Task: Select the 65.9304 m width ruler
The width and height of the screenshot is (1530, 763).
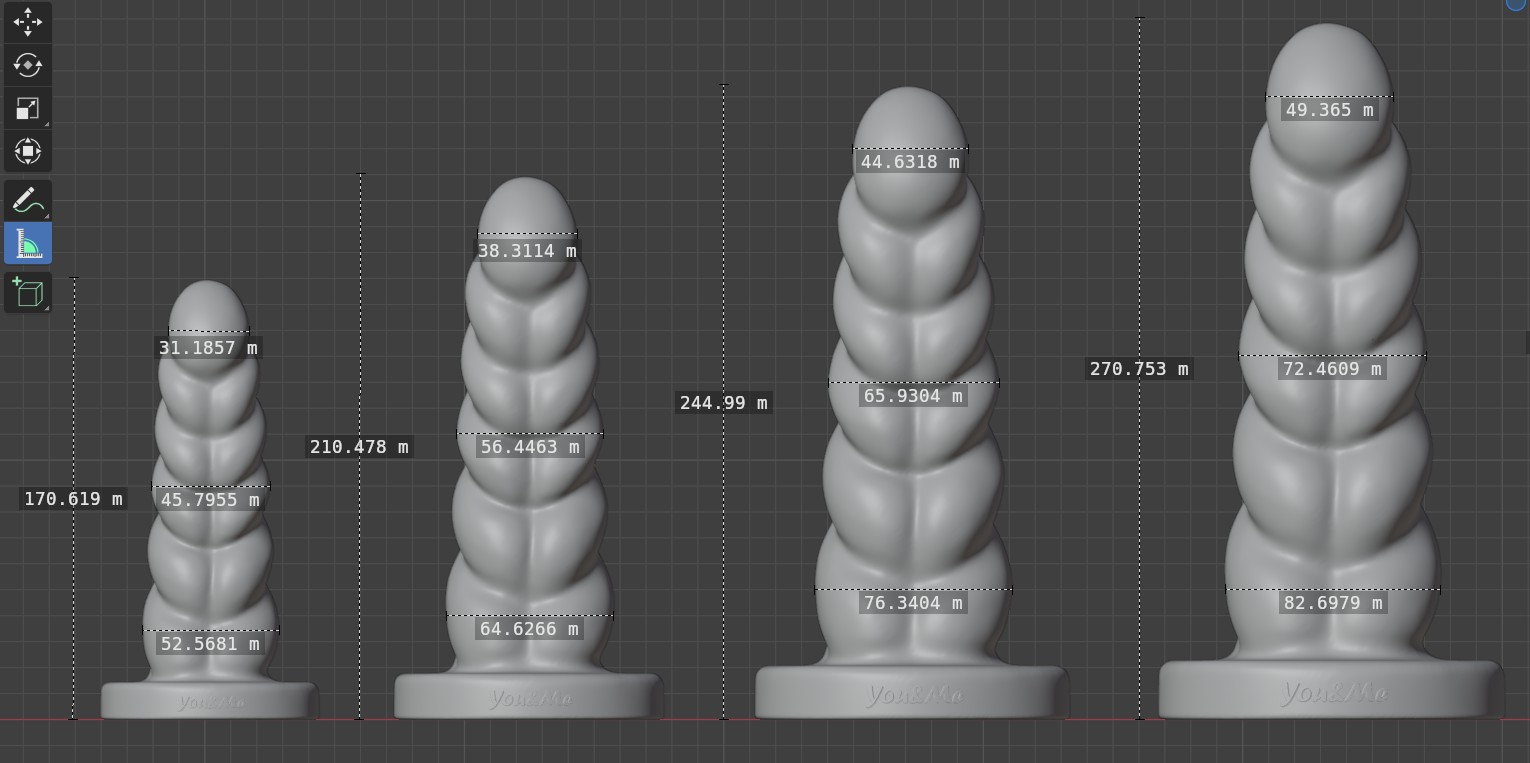Action: click(x=913, y=396)
